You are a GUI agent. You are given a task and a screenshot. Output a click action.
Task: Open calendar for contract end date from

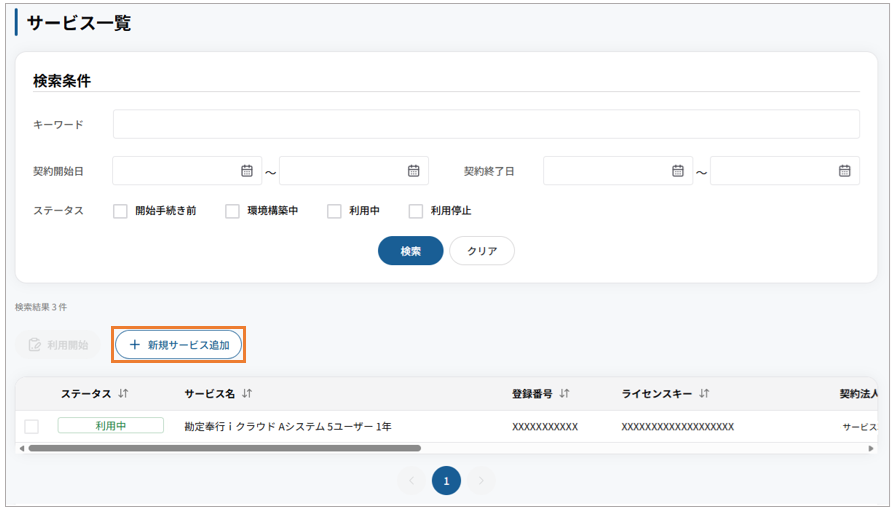(678, 171)
